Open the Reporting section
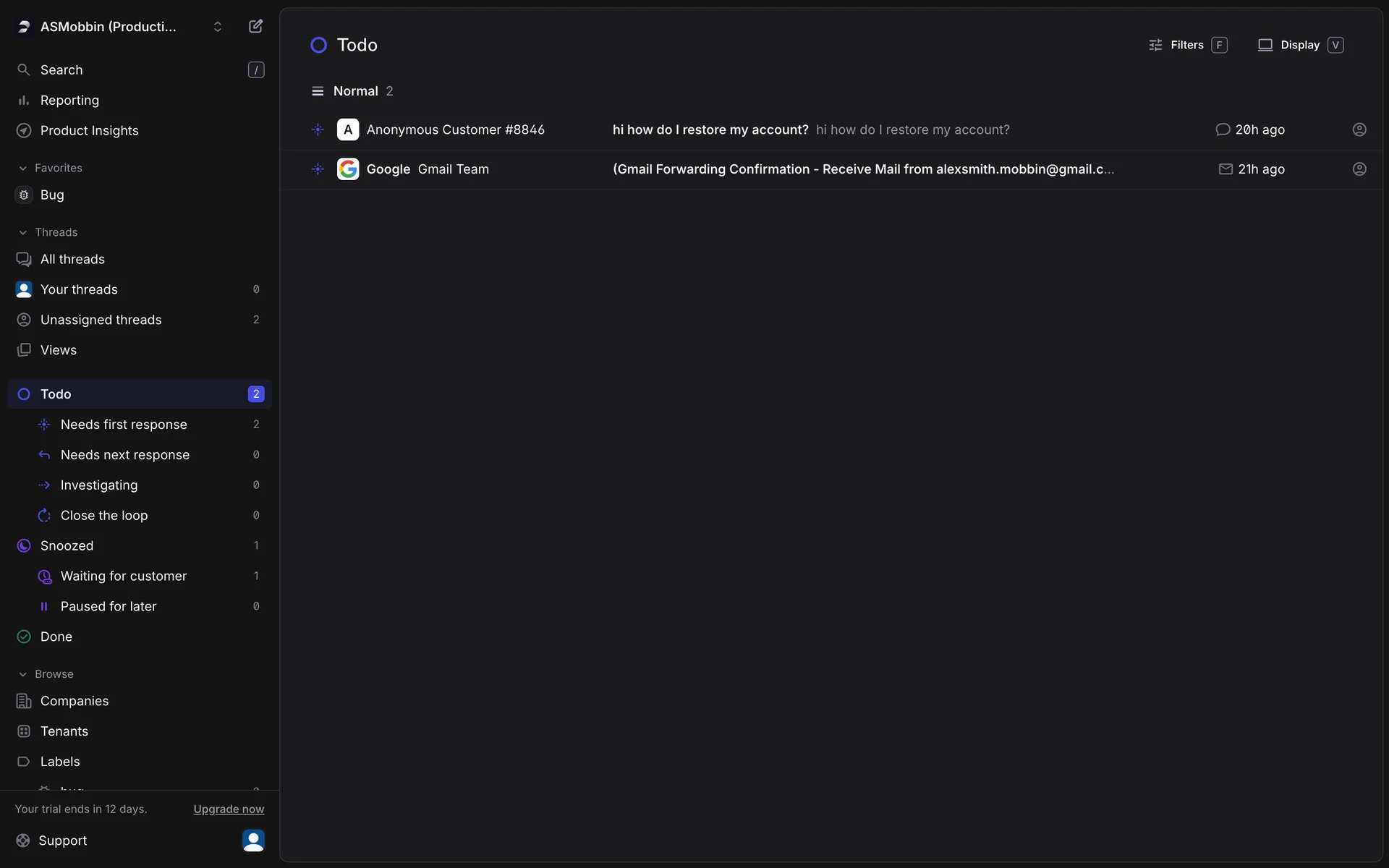The height and width of the screenshot is (868, 1389). pos(69,100)
